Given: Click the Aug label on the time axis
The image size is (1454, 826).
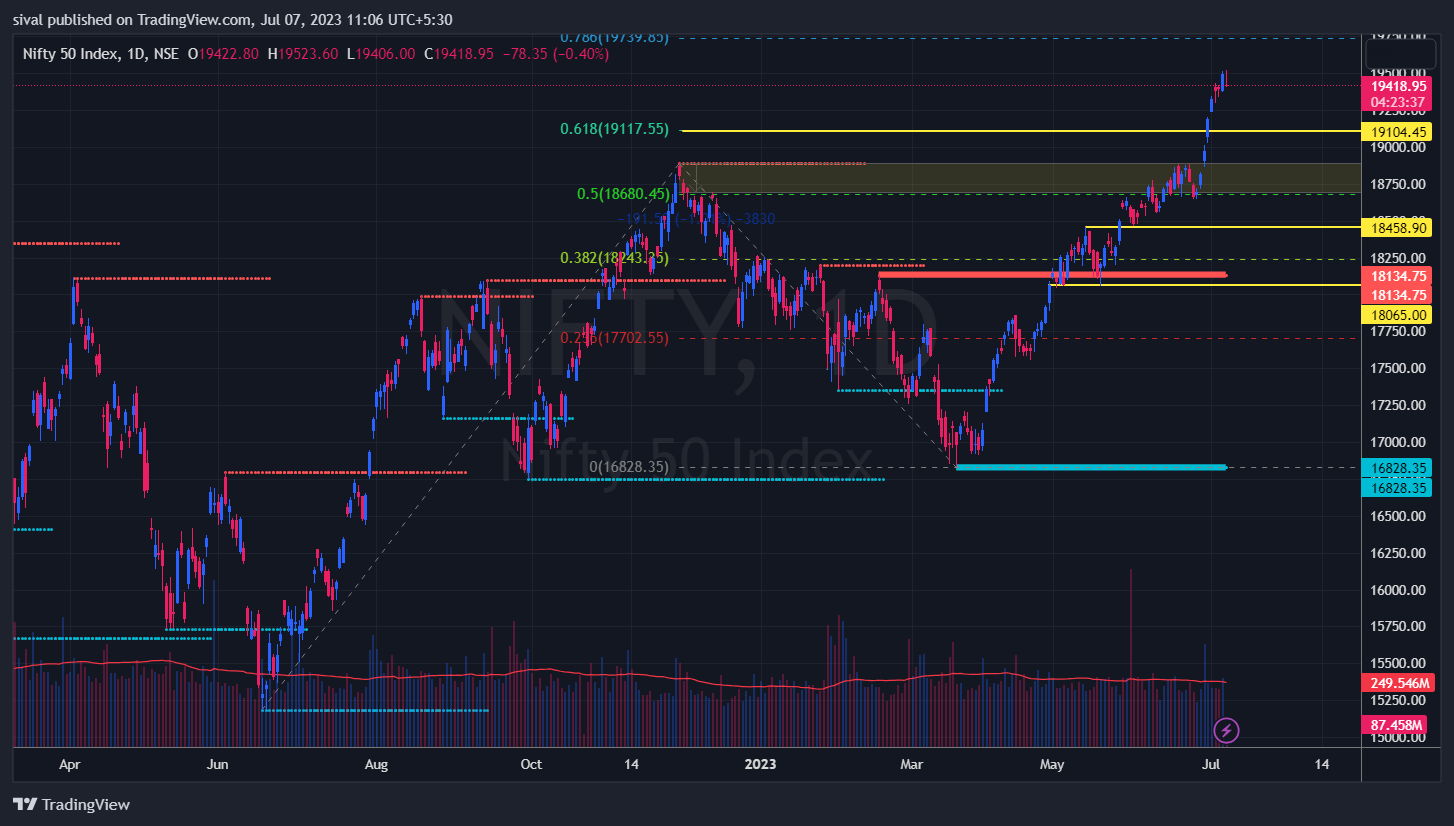Looking at the screenshot, I should (376, 765).
